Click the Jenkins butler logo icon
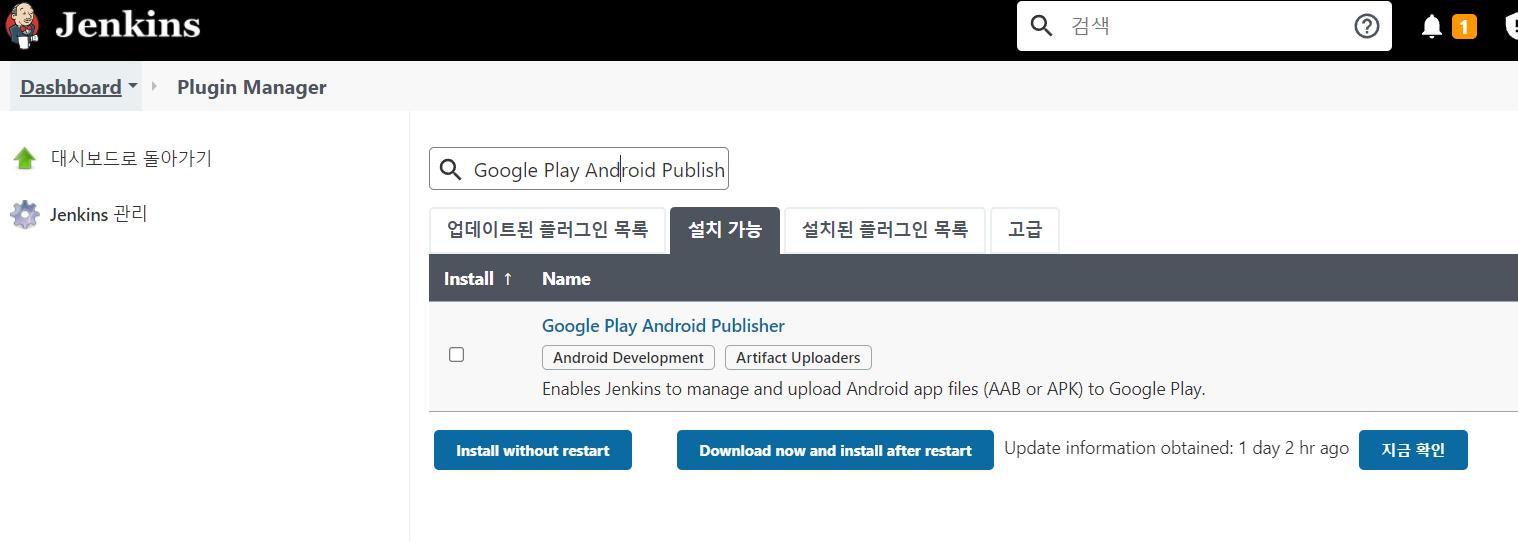Image resolution: width=1518 pixels, height=542 pixels. tap(22, 26)
